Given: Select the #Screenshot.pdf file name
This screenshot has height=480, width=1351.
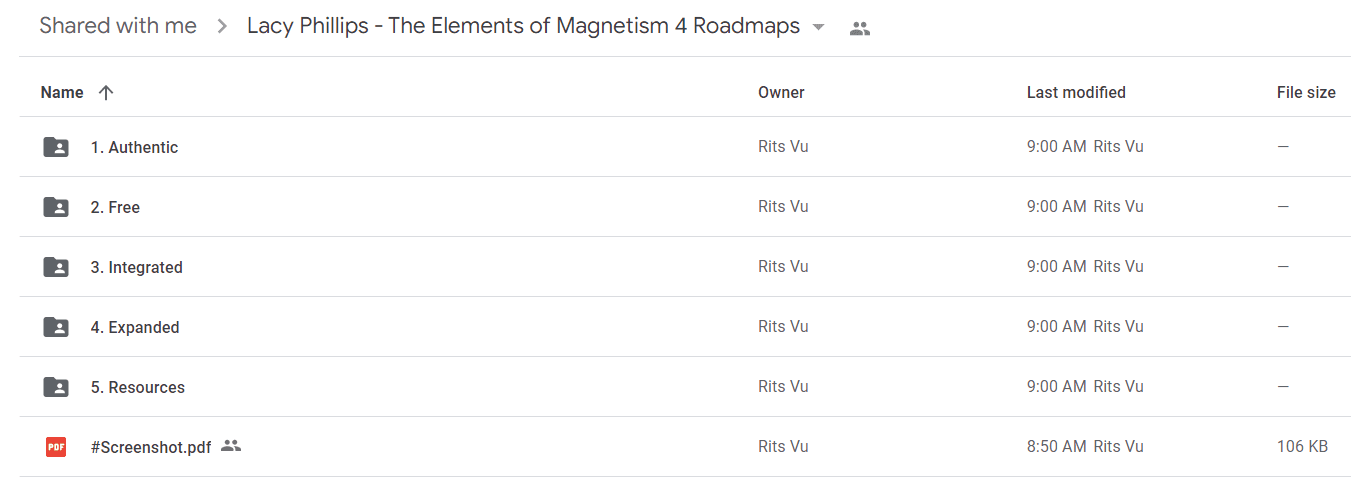Looking at the screenshot, I should click(x=151, y=447).
